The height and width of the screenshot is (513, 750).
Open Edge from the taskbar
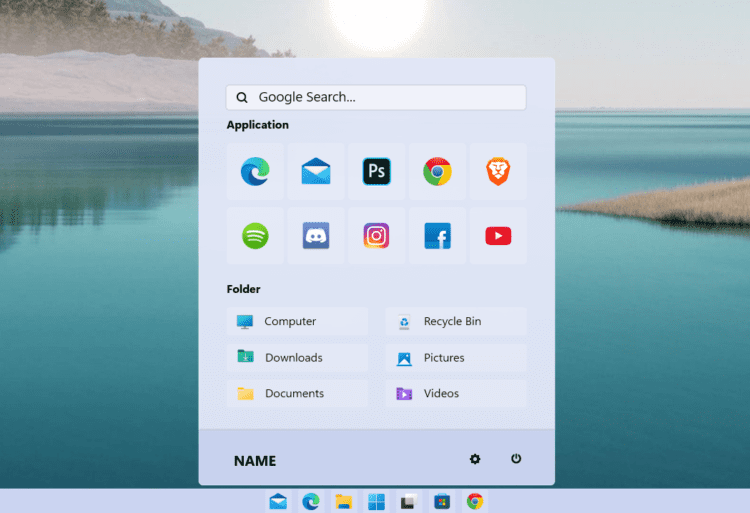(311, 502)
